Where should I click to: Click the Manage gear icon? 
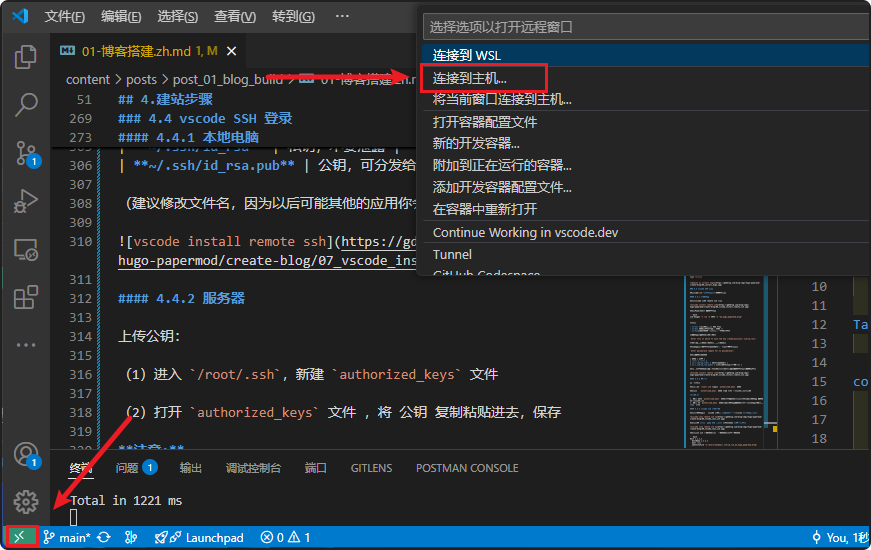pyautogui.click(x=25, y=501)
